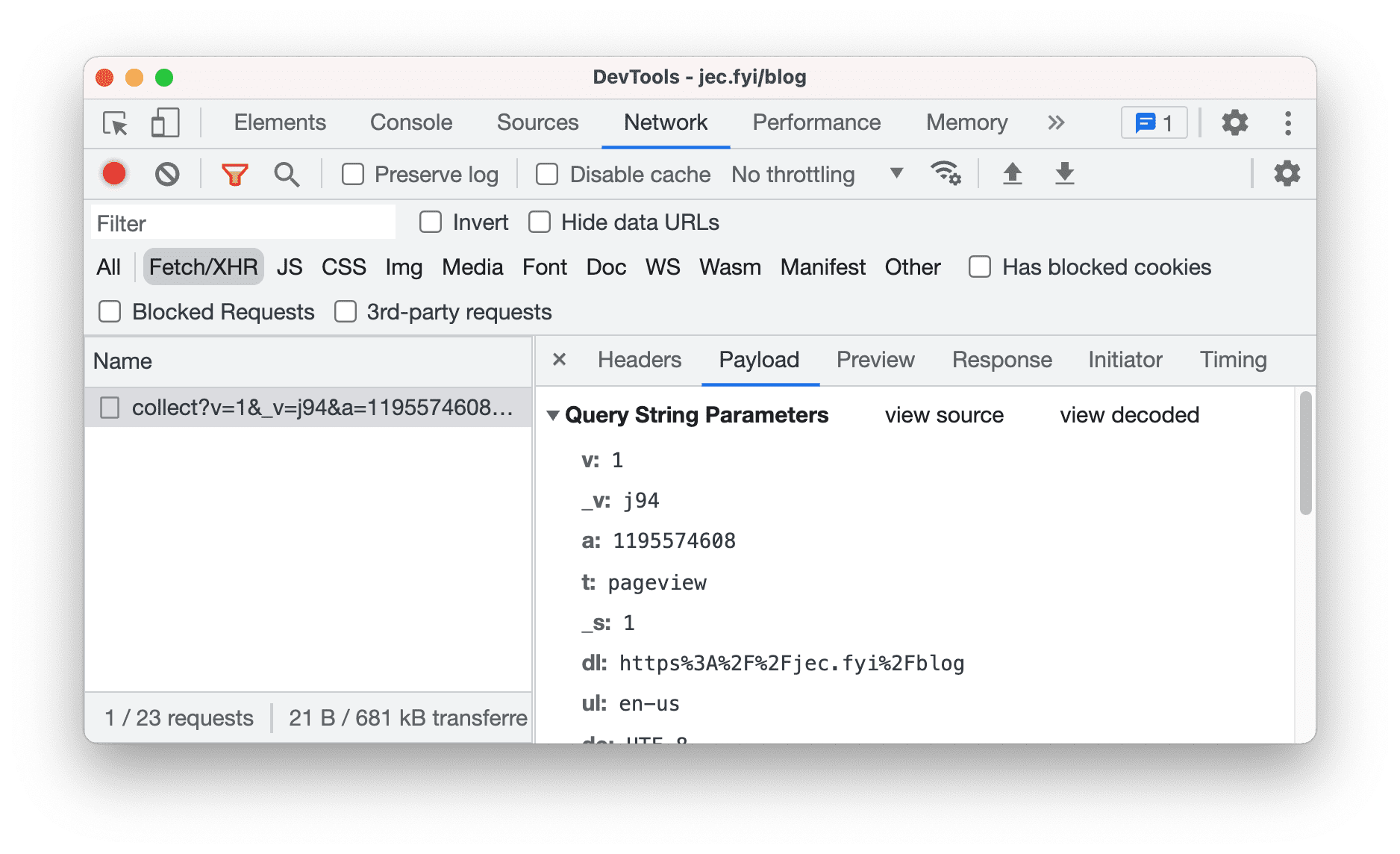
Task: Toggle the device emulation mode
Action: click(x=165, y=123)
